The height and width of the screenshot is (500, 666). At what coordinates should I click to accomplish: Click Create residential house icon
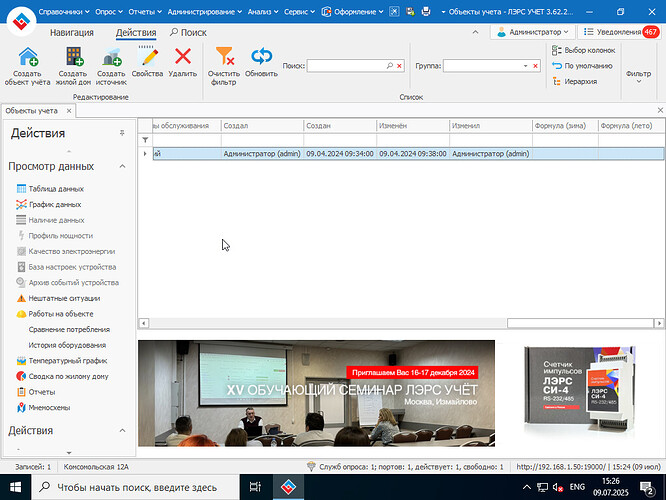pyautogui.click(x=73, y=57)
